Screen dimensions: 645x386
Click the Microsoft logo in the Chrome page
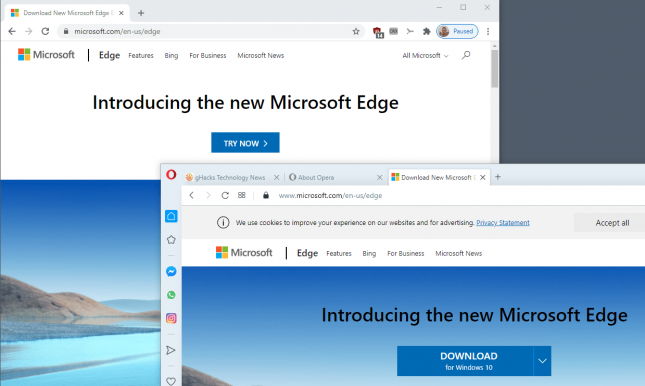pos(46,55)
